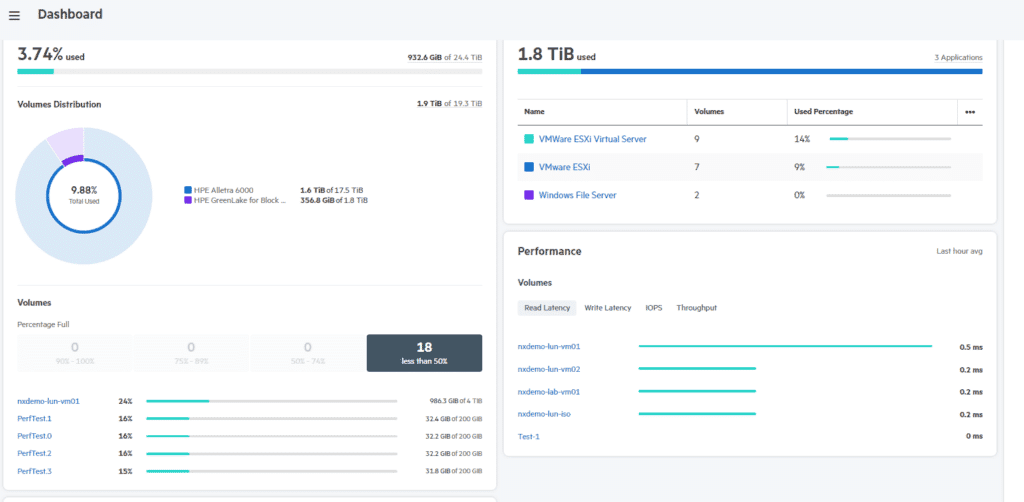The height and width of the screenshot is (502, 1024).
Task: Click the 0.5 ms latency value
Action: (970, 347)
